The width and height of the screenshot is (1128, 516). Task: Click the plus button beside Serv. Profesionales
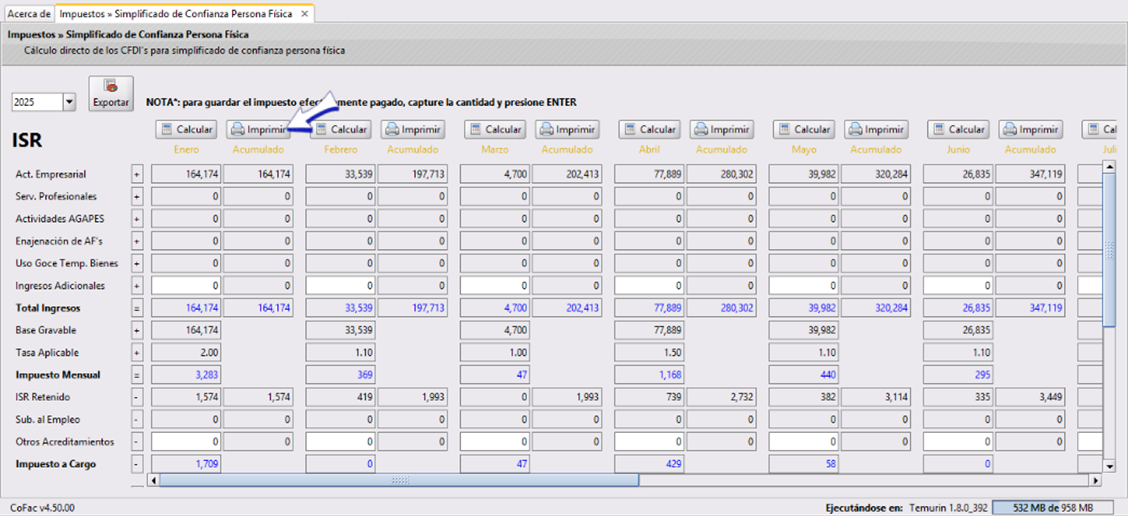[137, 196]
